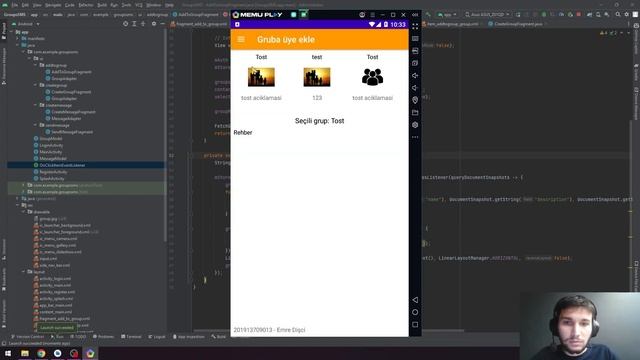Open the Logcat tool window

click(157, 337)
